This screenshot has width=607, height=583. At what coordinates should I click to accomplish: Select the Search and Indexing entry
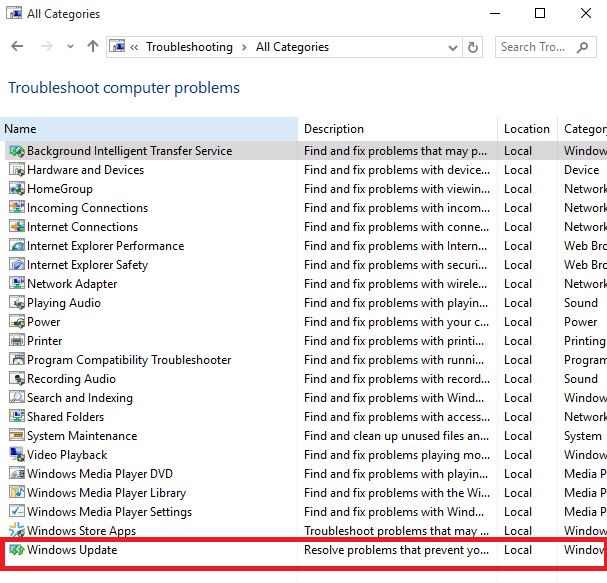point(80,398)
